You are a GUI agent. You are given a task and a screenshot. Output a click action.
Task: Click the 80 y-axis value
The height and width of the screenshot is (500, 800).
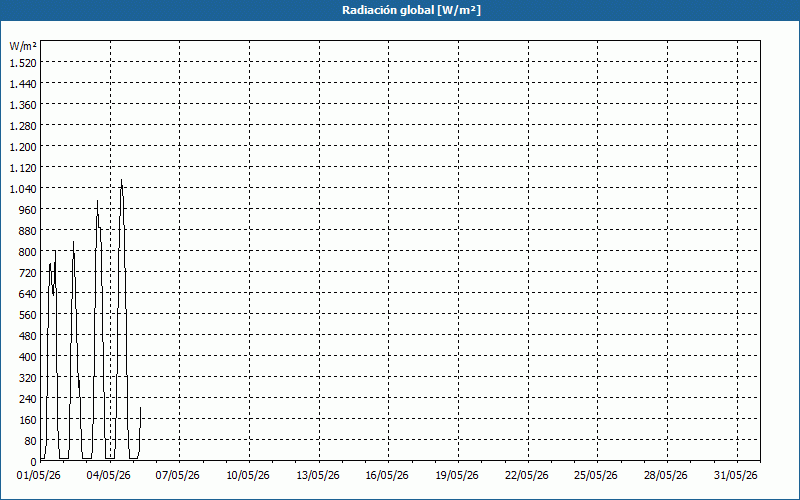(31, 441)
